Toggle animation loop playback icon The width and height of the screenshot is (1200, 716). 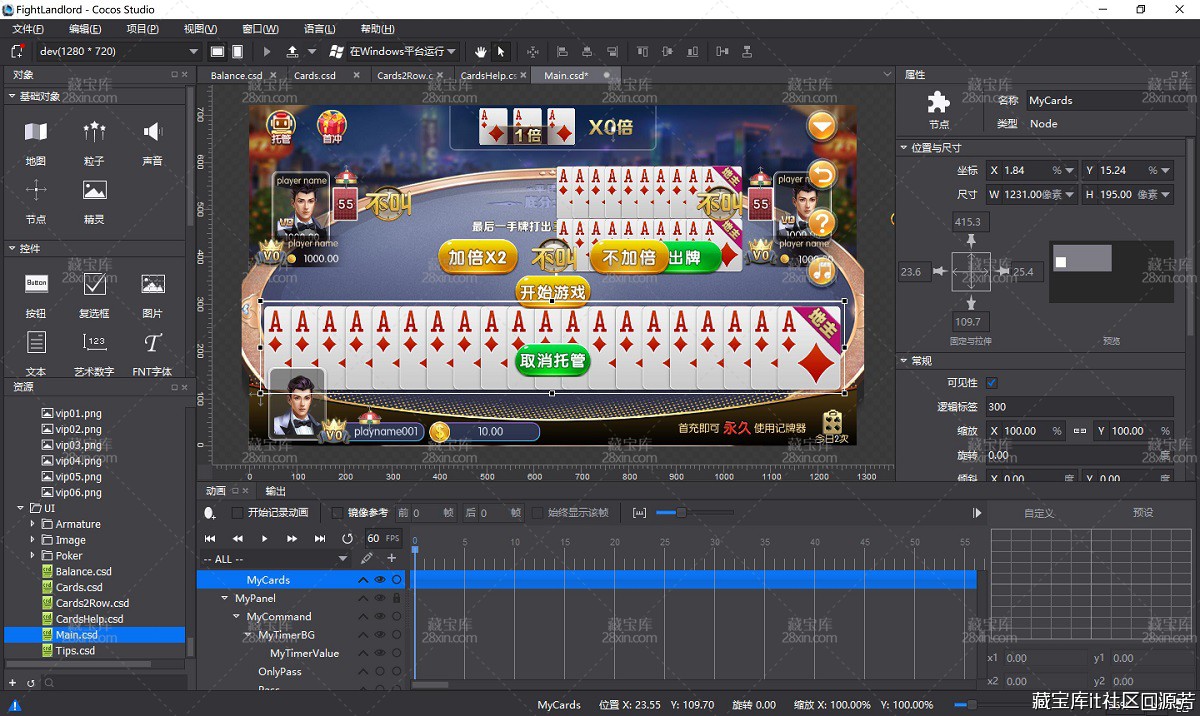coord(347,538)
